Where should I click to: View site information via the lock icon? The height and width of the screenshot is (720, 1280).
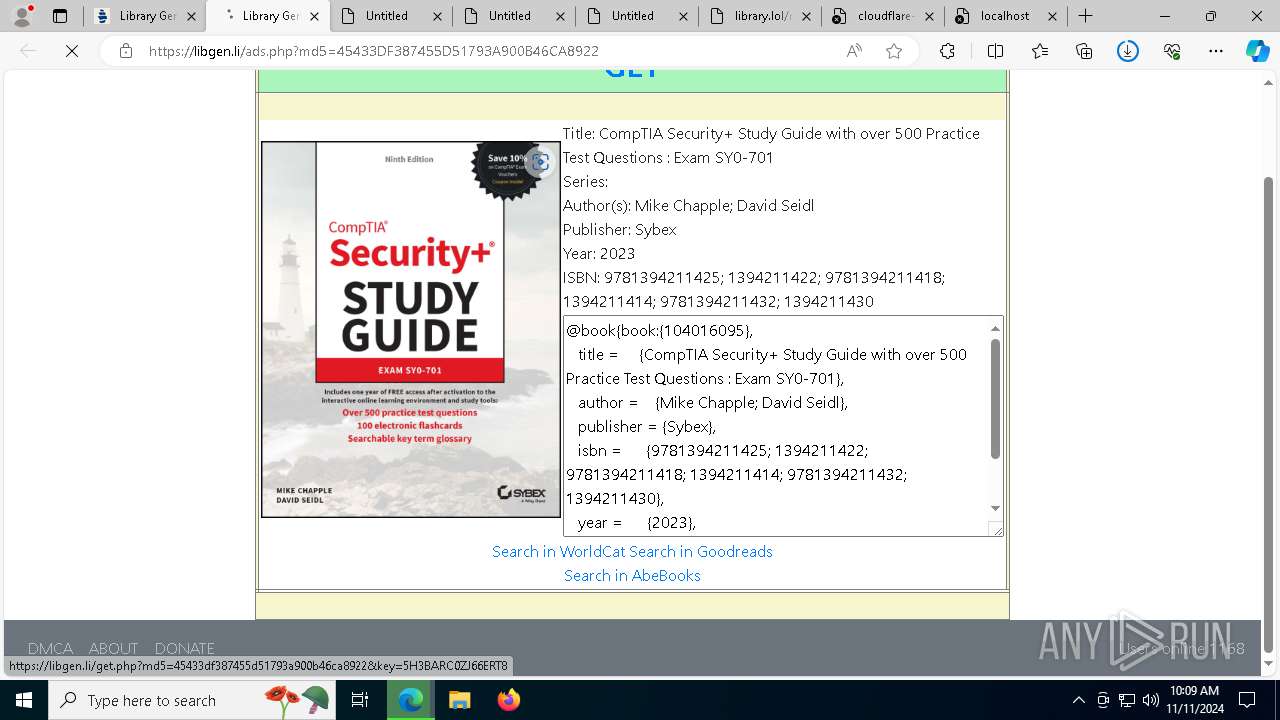click(x=125, y=51)
